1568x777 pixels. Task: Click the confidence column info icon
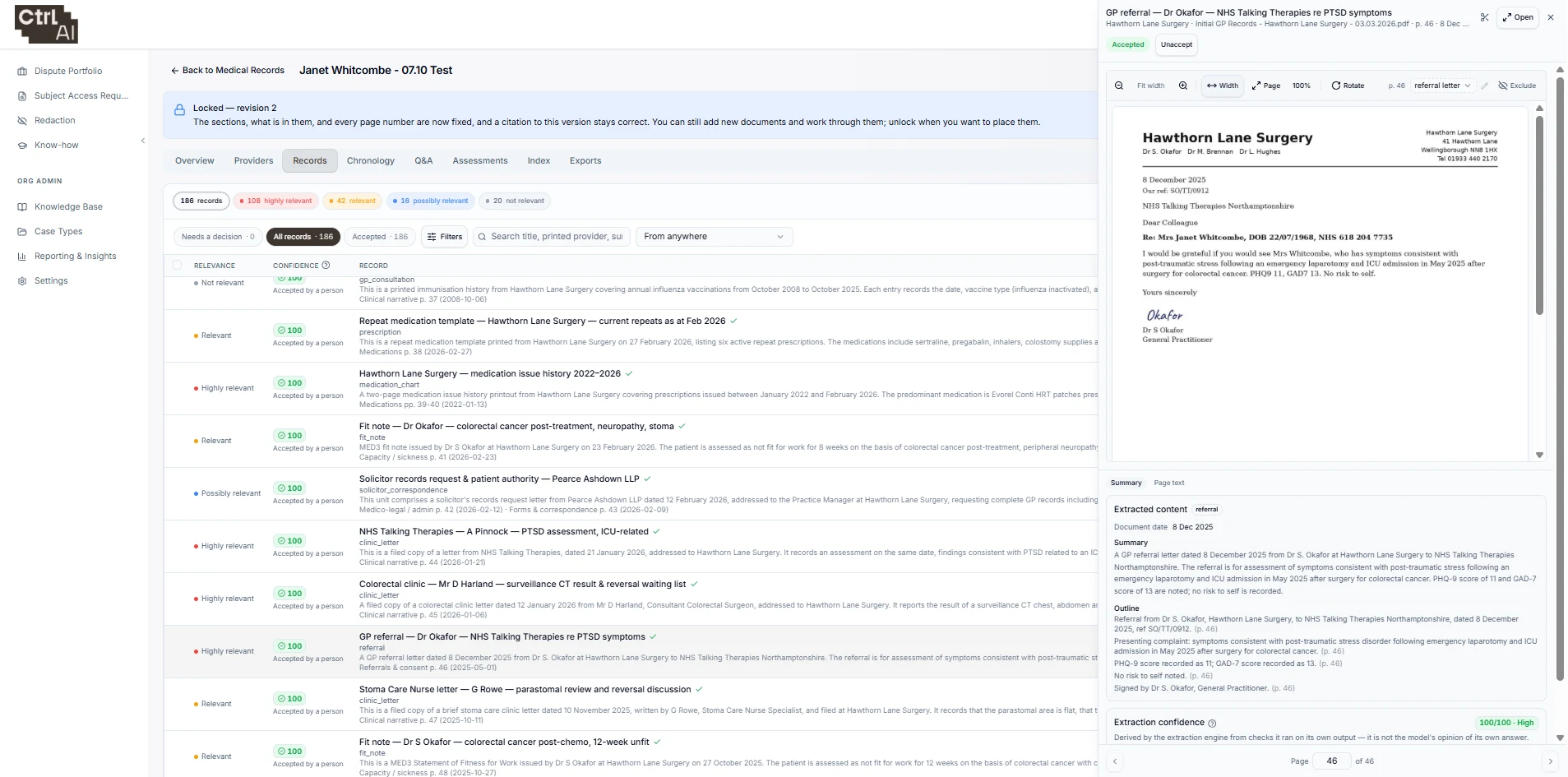point(326,266)
